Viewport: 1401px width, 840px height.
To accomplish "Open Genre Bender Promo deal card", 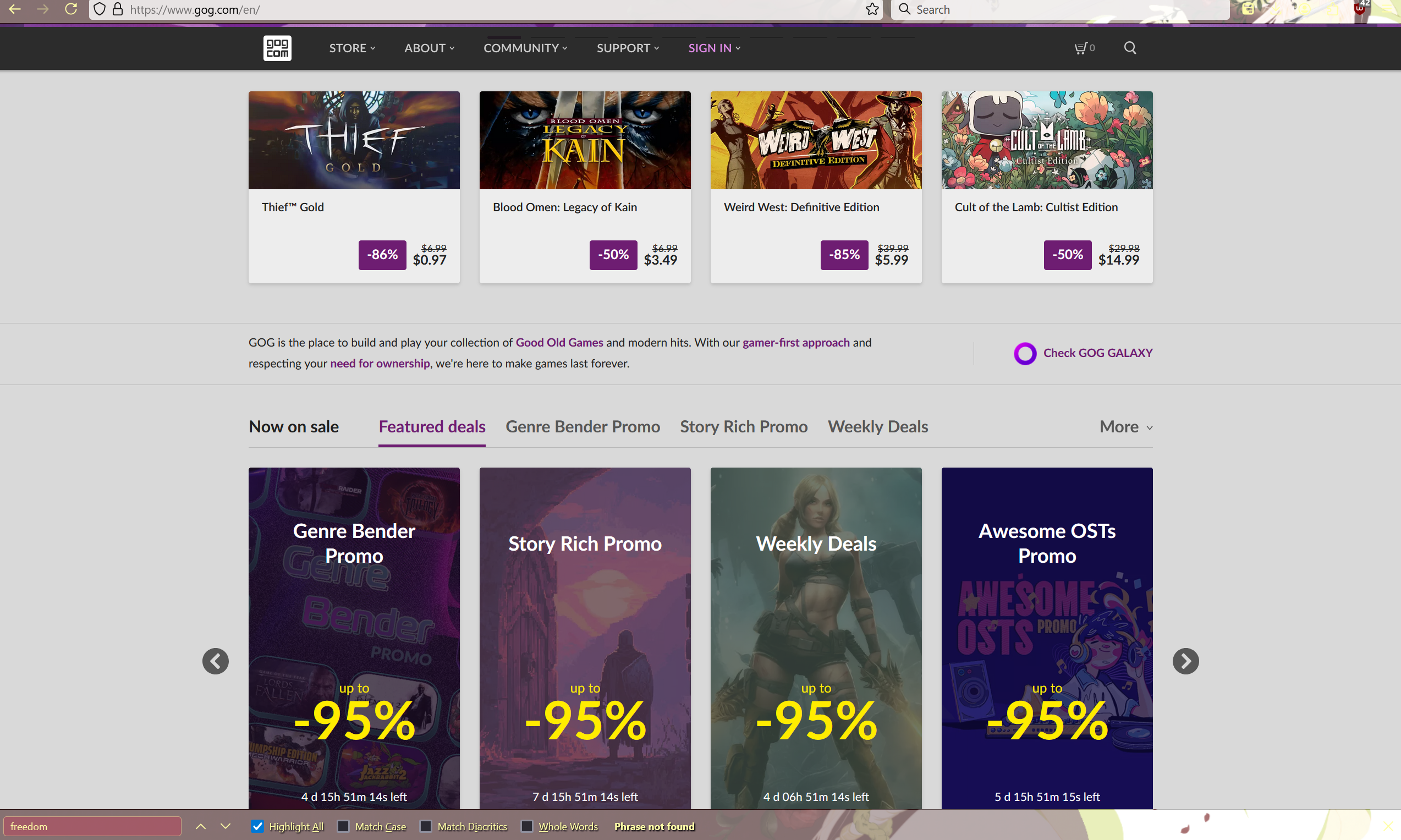I will tap(354, 639).
